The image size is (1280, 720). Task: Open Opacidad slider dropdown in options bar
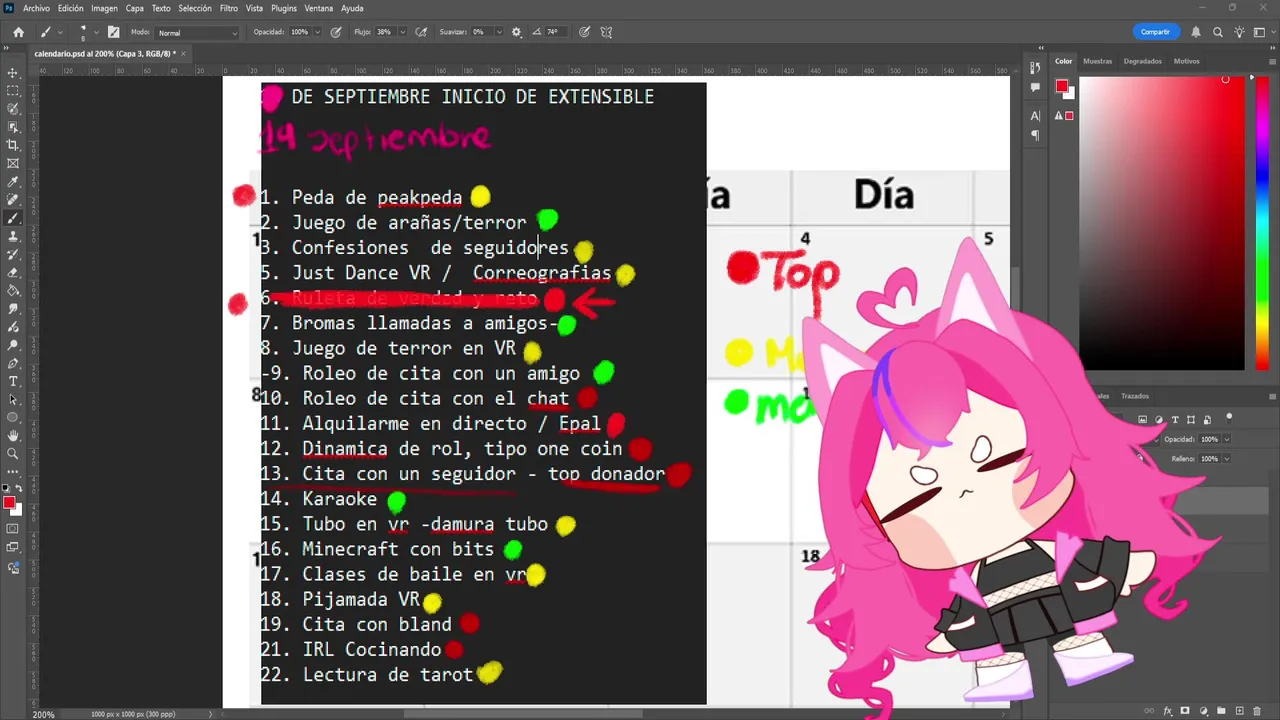click(317, 32)
